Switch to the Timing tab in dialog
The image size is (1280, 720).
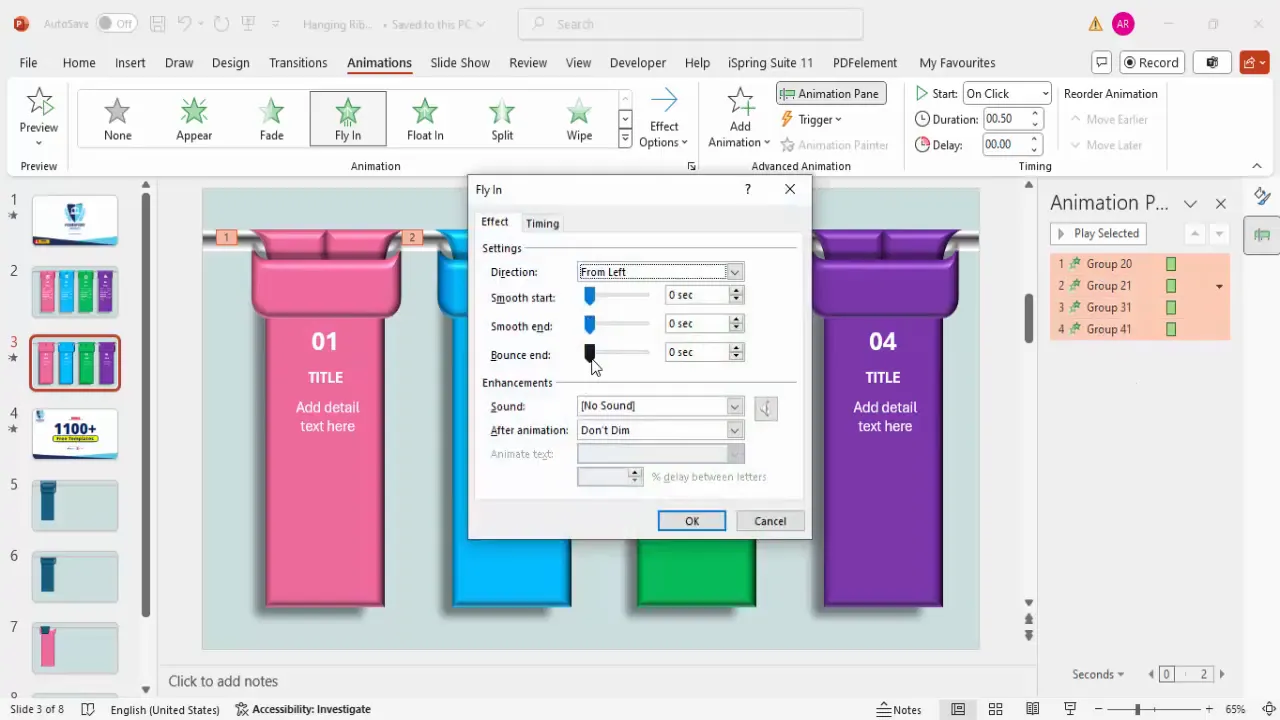point(542,223)
